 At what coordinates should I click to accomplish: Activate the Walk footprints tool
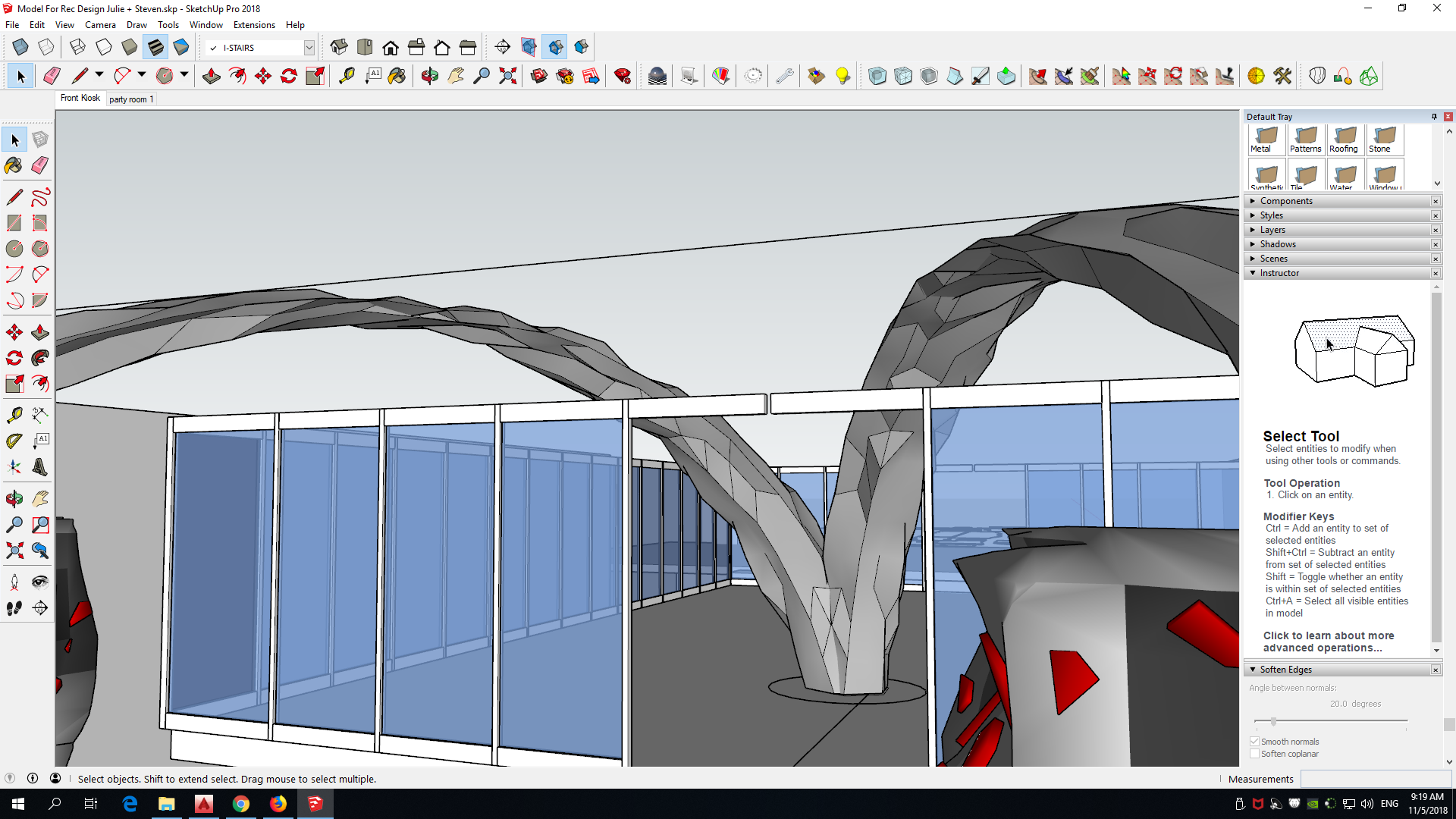click(14, 607)
